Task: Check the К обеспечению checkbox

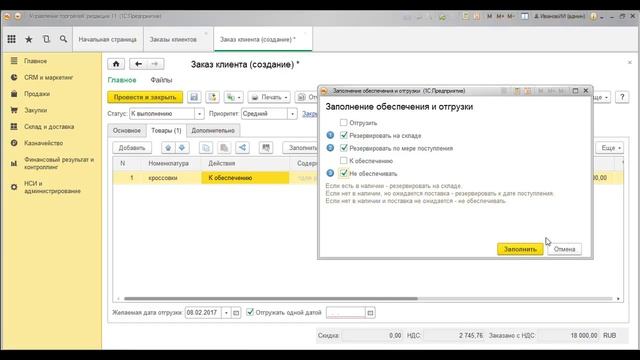Action: [344, 160]
